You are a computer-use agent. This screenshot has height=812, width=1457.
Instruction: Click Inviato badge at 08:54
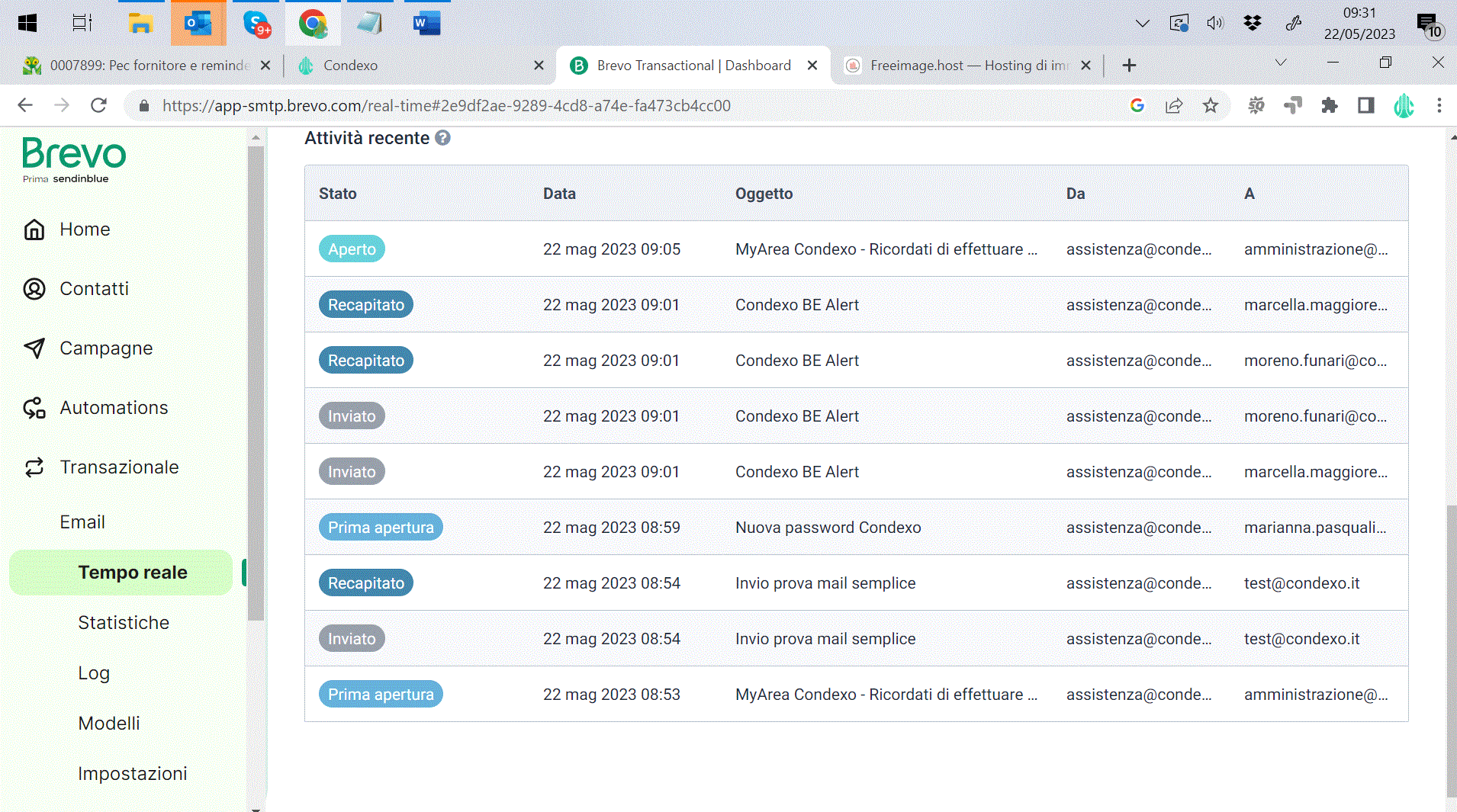click(x=352, y=639)
